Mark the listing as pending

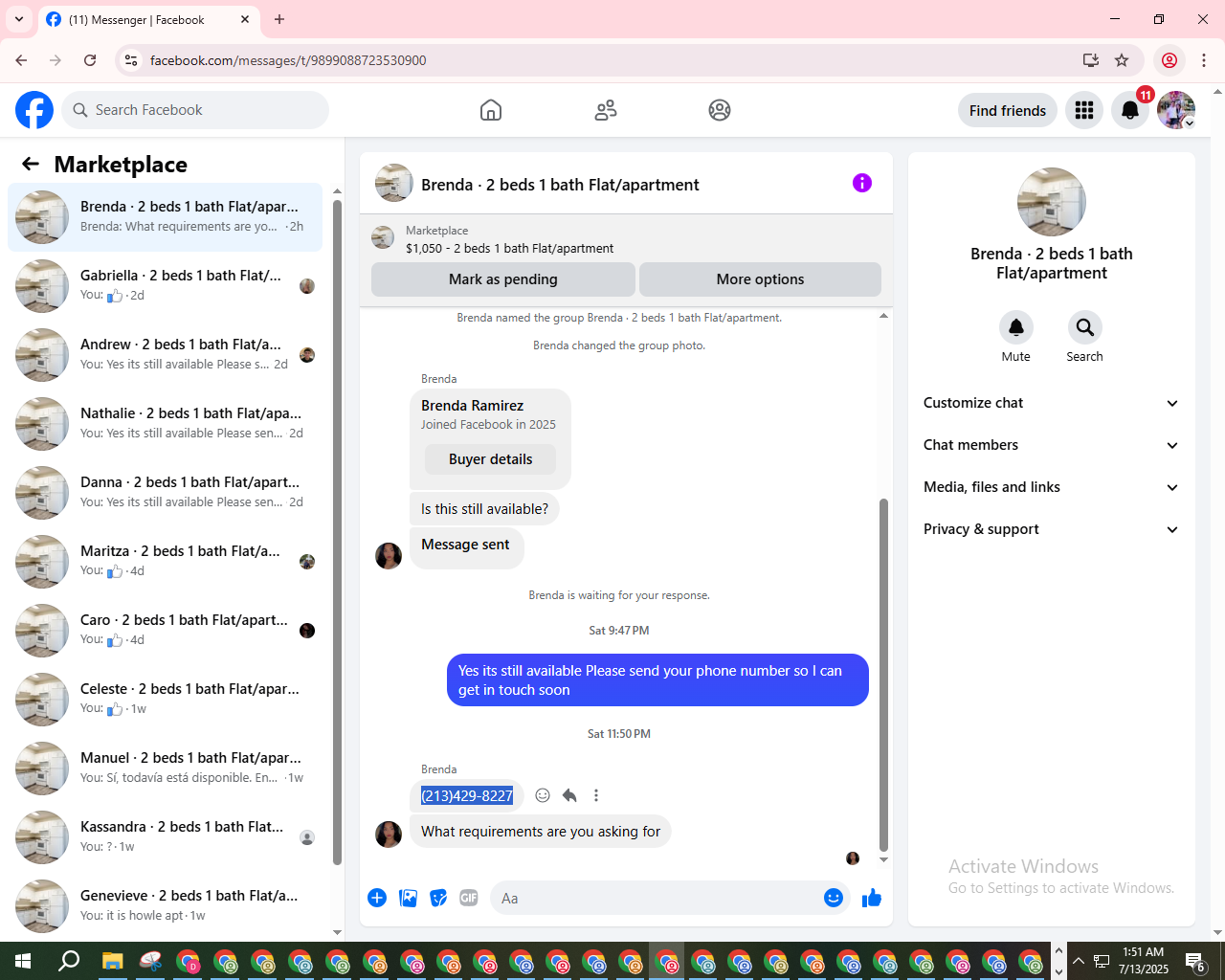(x=503, y=279)
